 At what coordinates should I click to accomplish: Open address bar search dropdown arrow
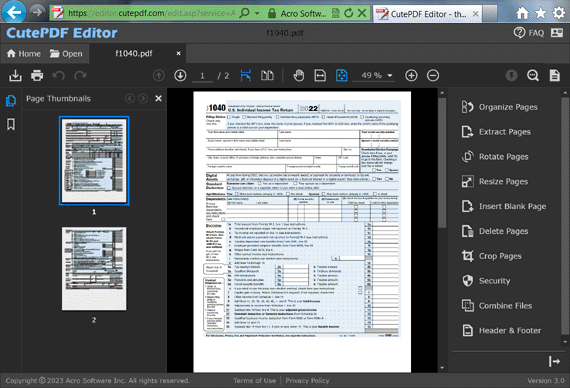tap(257, 13)
